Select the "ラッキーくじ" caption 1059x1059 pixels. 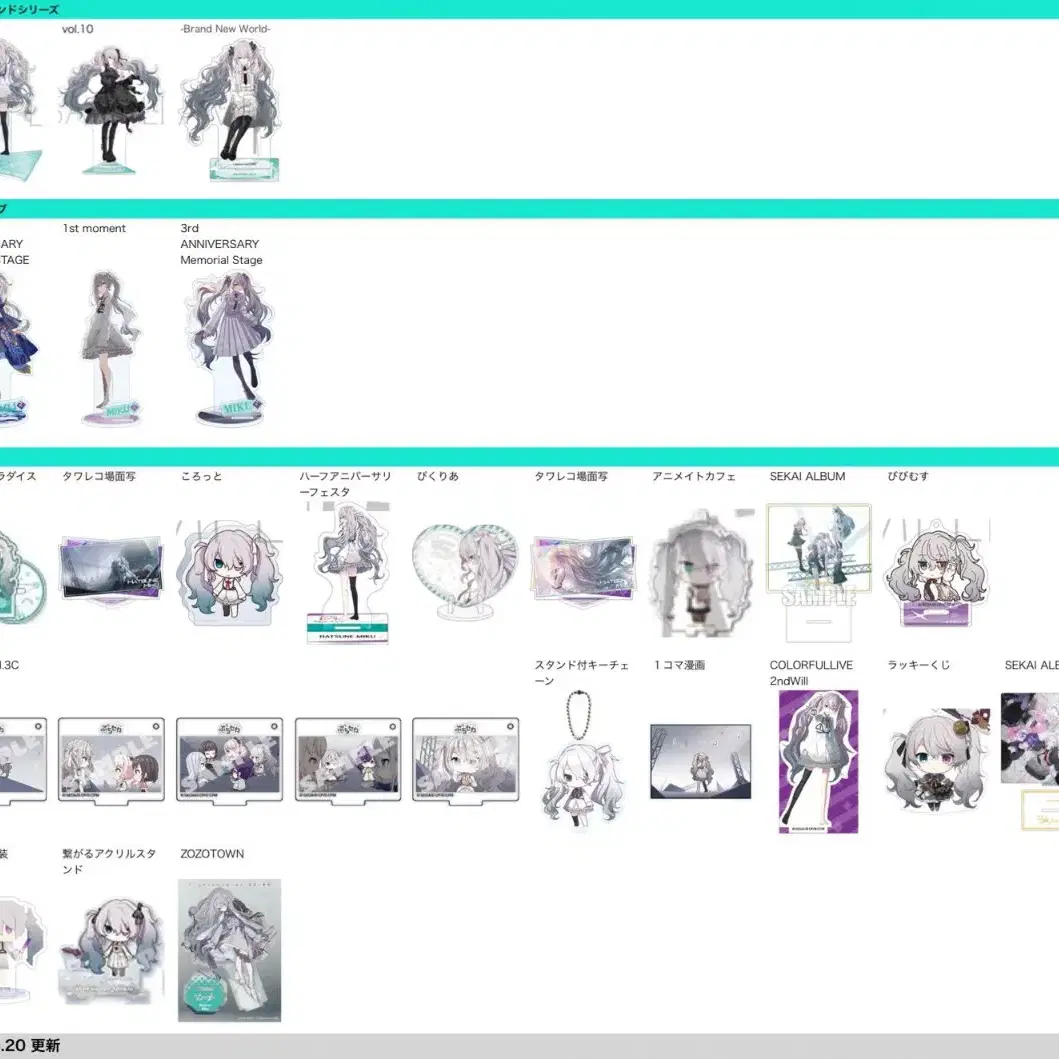tap(919, 665)
